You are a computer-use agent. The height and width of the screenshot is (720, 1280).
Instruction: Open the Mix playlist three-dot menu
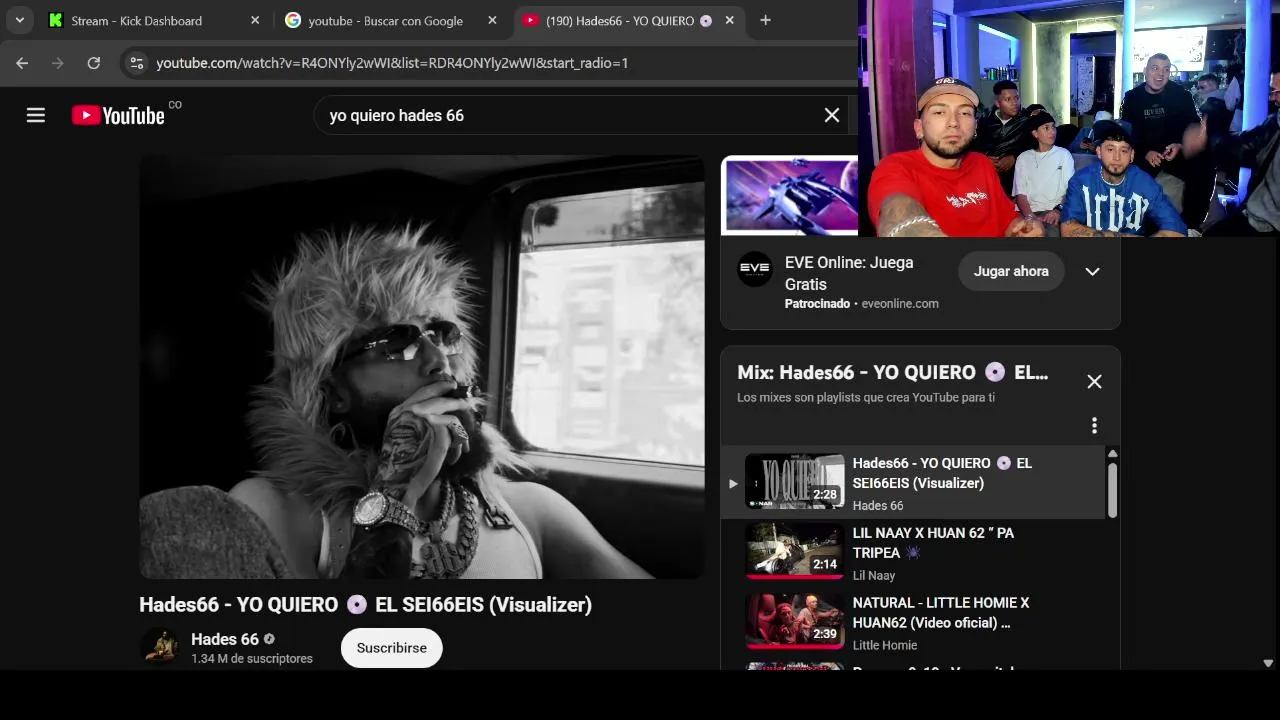1094,426
